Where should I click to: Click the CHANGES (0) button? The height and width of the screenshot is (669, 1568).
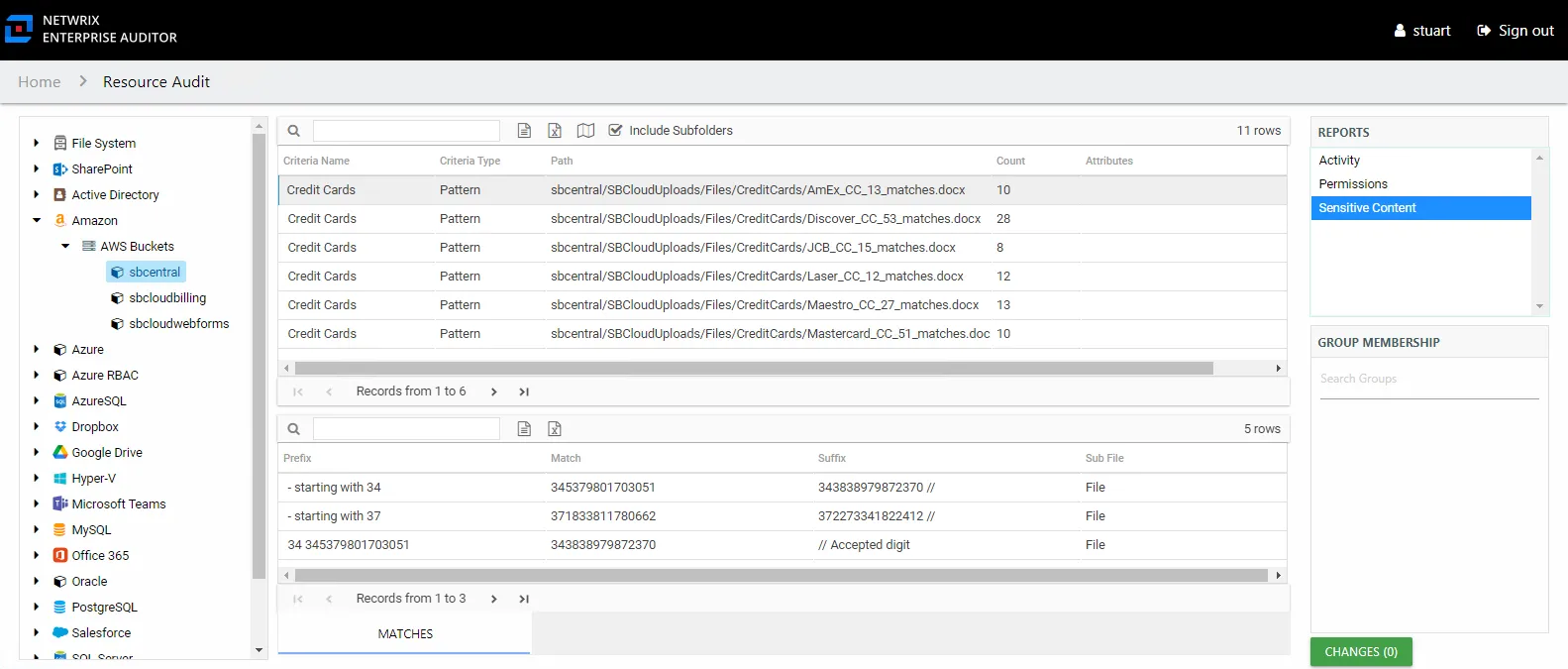click(x=1361, y=652)
